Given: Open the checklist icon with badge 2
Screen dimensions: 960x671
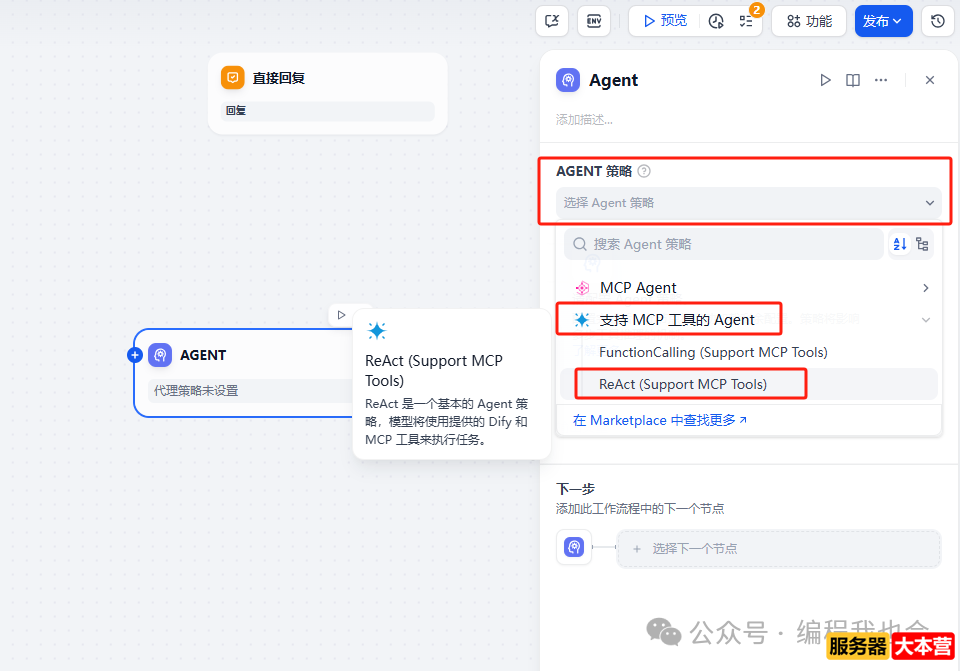Looking at the screenshot, I should click(x=746, y=21).
